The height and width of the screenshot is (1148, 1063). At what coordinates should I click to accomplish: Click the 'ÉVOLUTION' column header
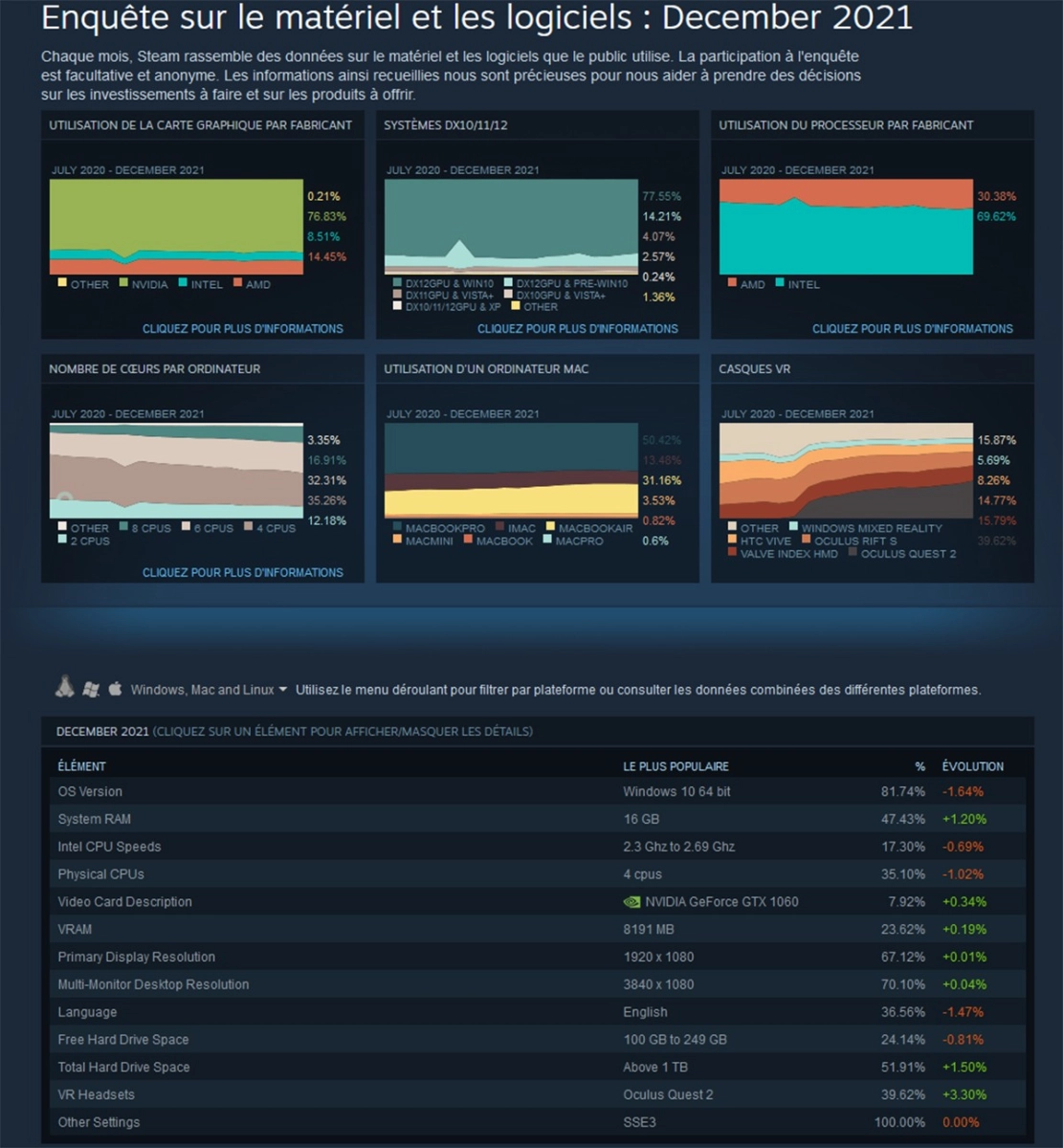point(973,766)
